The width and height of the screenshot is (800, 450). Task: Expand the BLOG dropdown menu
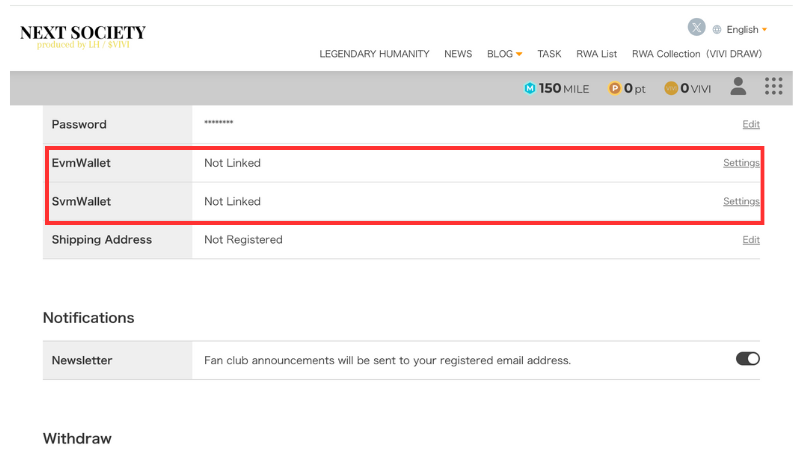[504, 54]
